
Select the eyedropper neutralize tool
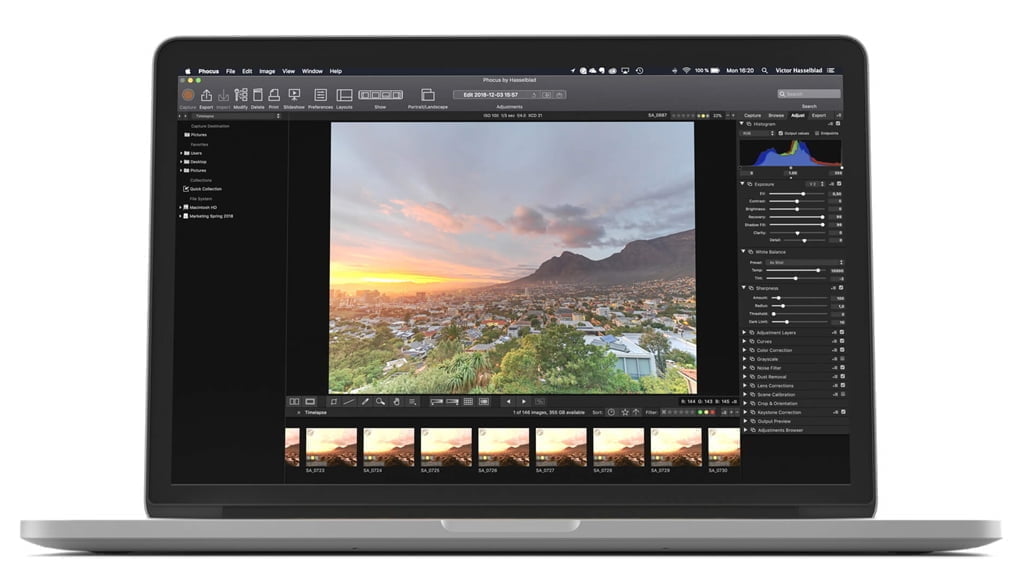(365, 402)
